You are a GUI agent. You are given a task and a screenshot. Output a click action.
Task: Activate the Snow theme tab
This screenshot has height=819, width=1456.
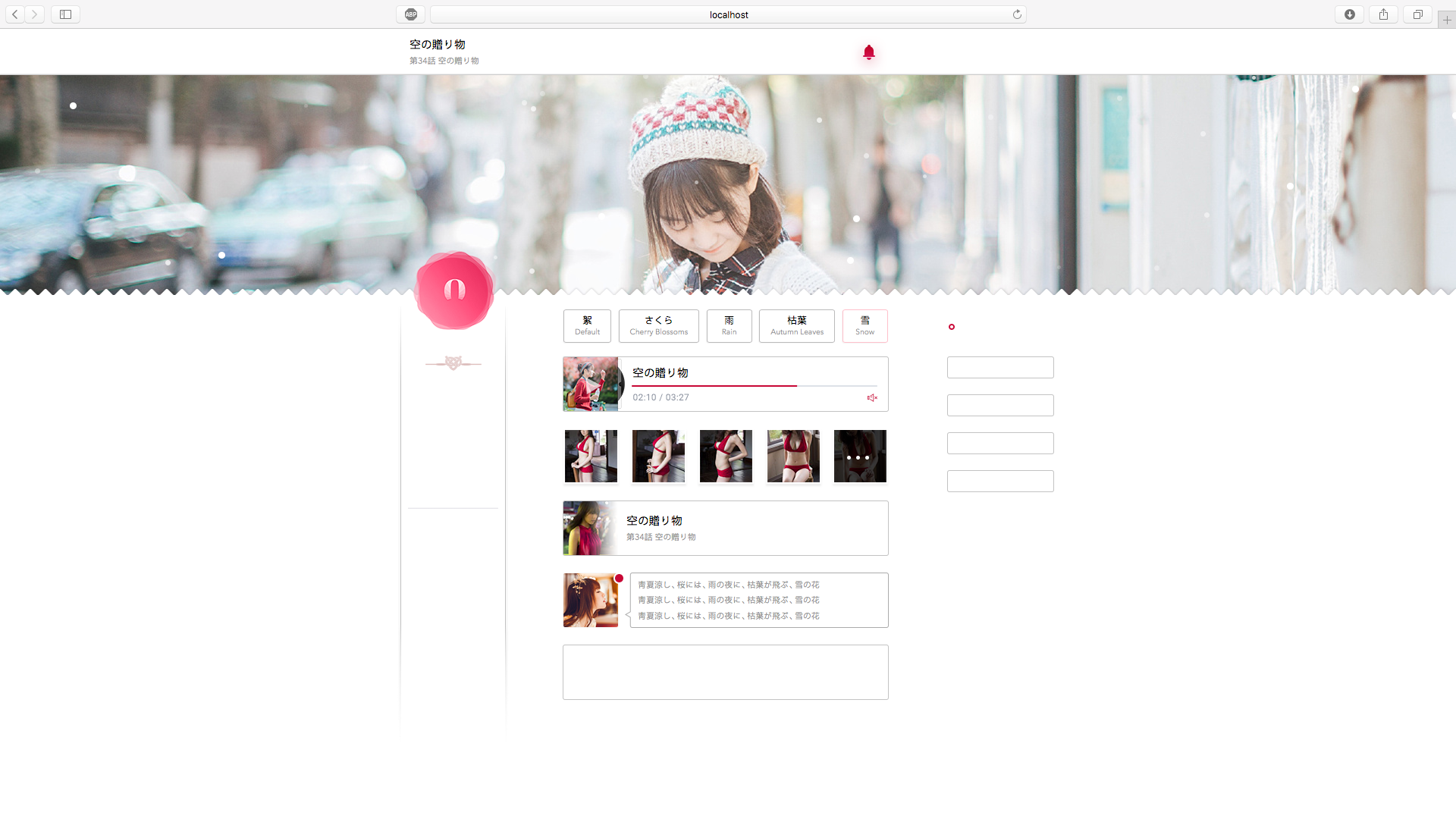pyautogui.click(x=864, y=326)
